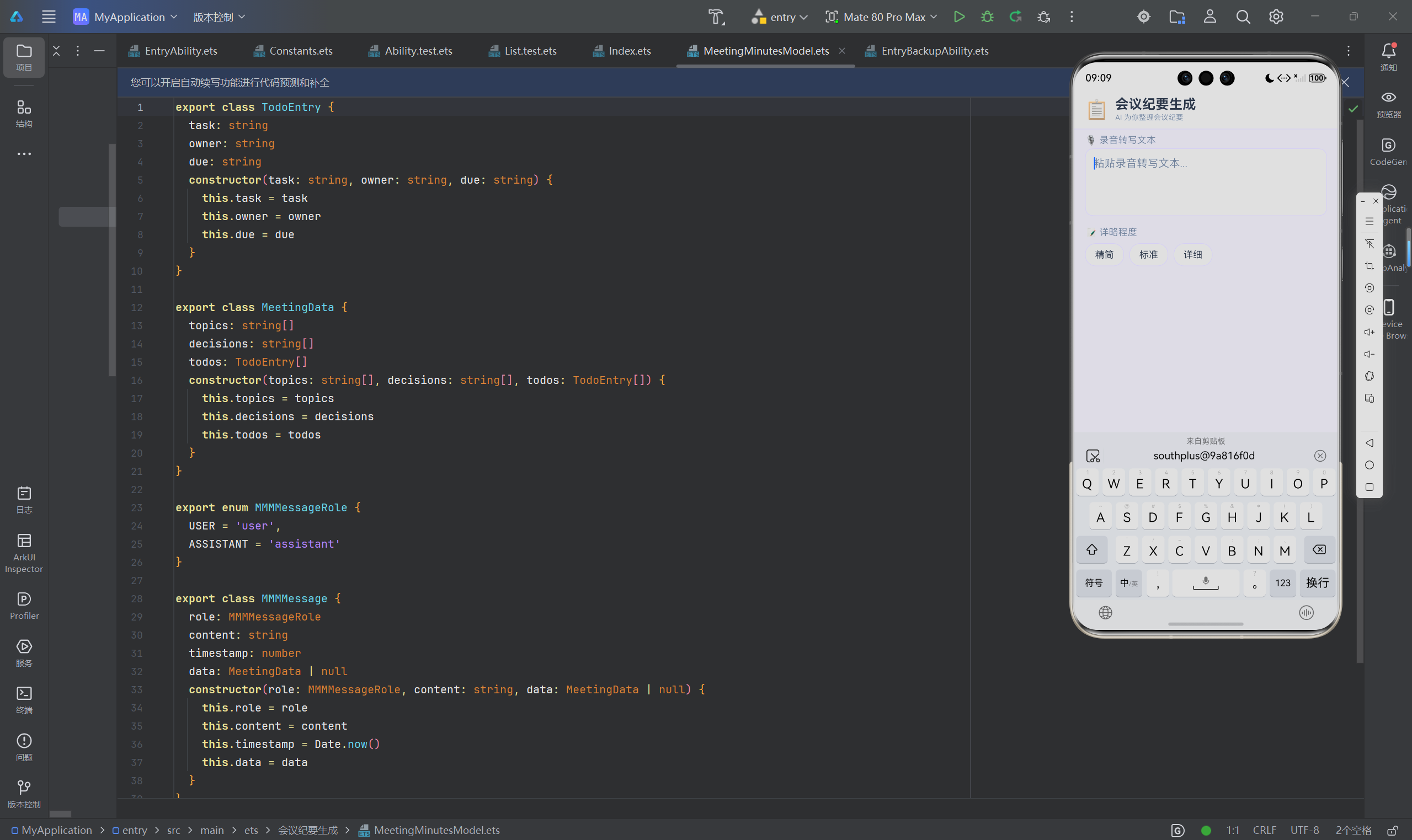The image size is (1412, 840).
Task: Open the Version Control panel
Action: [24, 794]
